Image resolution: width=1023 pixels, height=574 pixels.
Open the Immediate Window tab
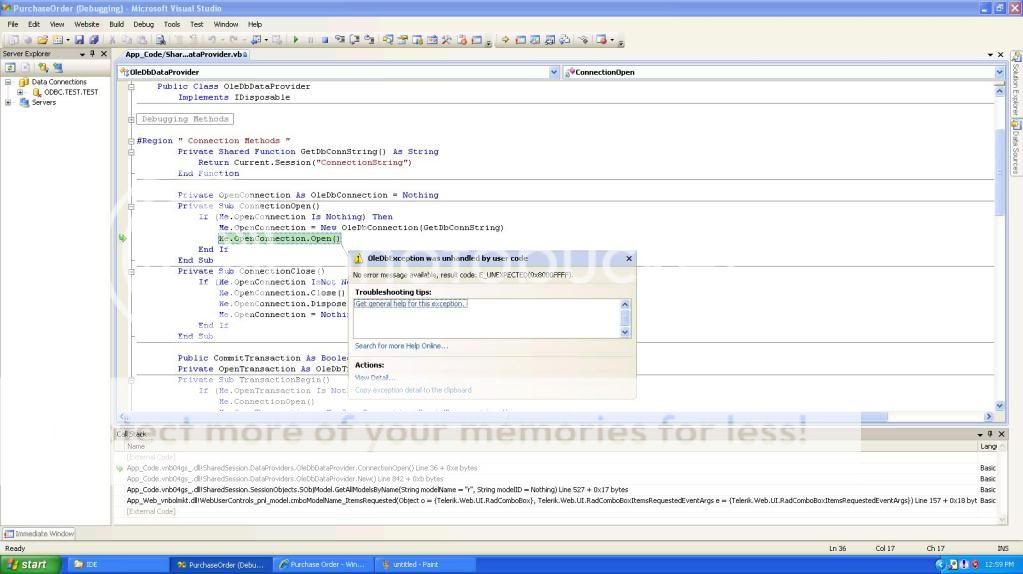pyautogui.click(x=40, y=534)
